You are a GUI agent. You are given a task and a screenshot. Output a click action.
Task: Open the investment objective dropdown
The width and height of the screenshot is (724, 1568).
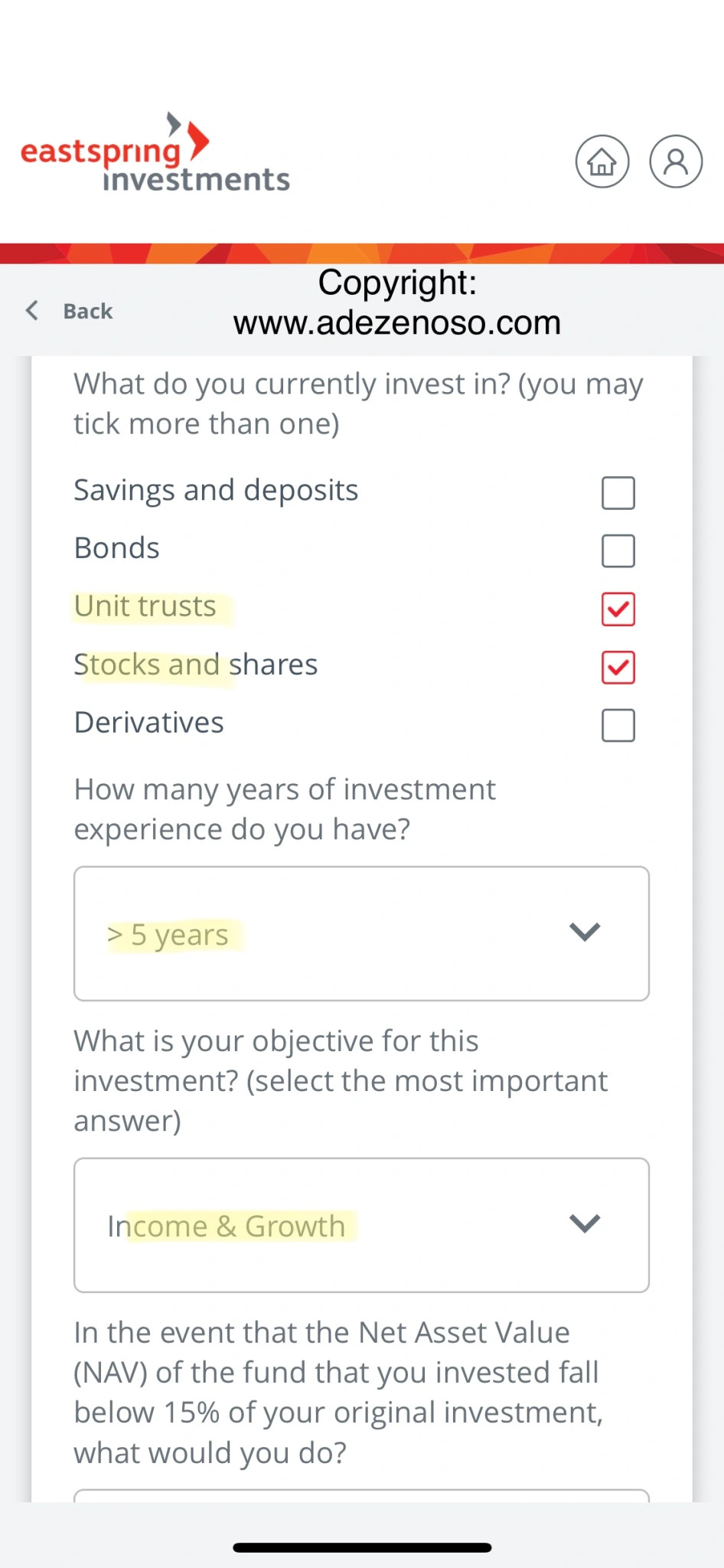coord(361,1225)
